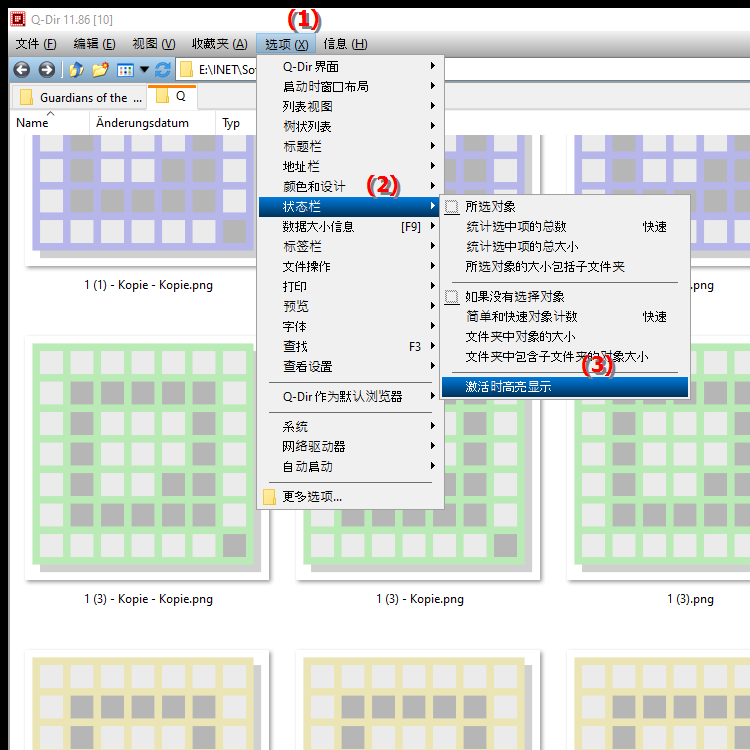Switch to the Q folder tab
750x750 pixels.
tap(172, 97)
